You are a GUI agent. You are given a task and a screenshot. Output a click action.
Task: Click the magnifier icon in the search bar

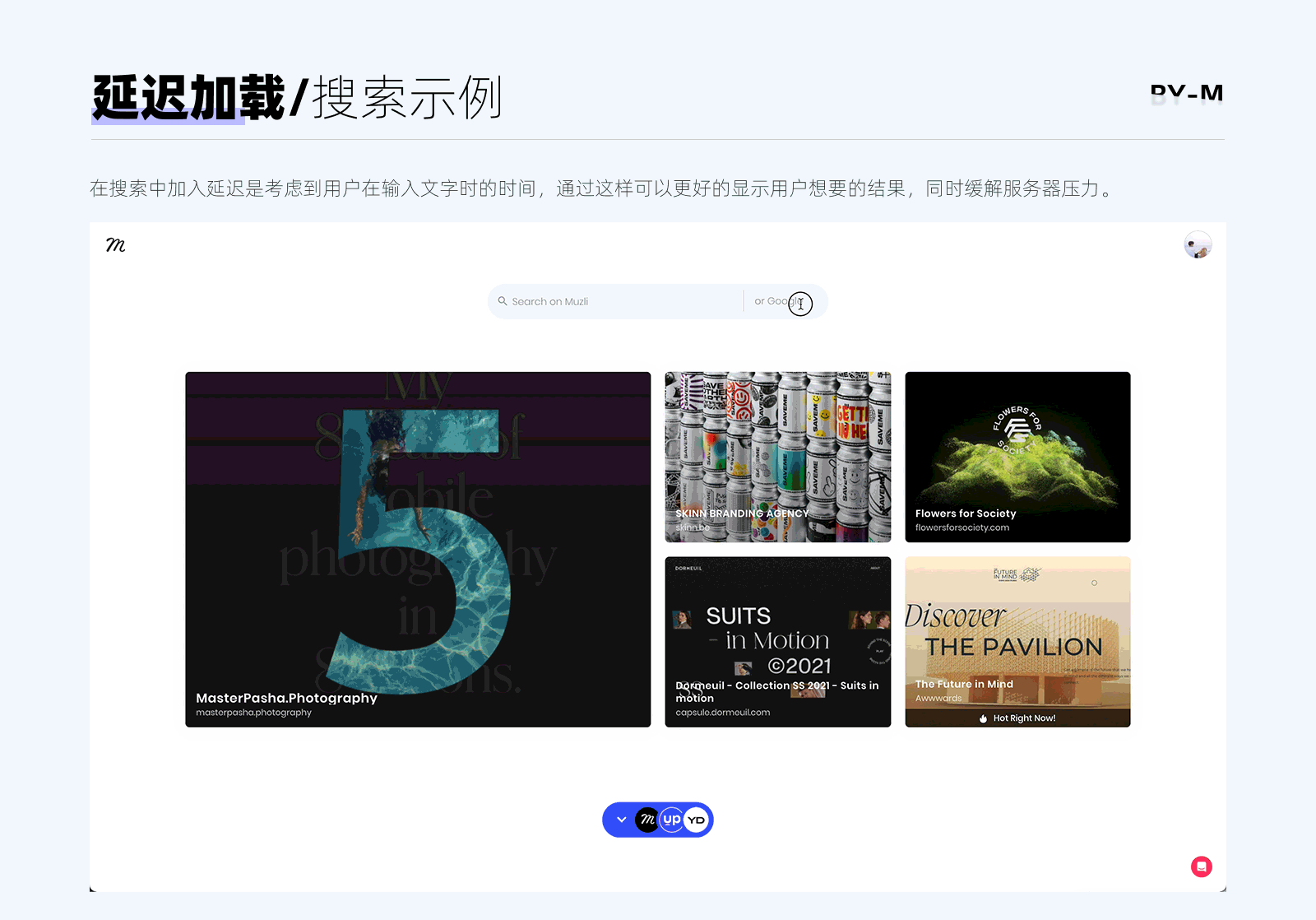[503, 301]
